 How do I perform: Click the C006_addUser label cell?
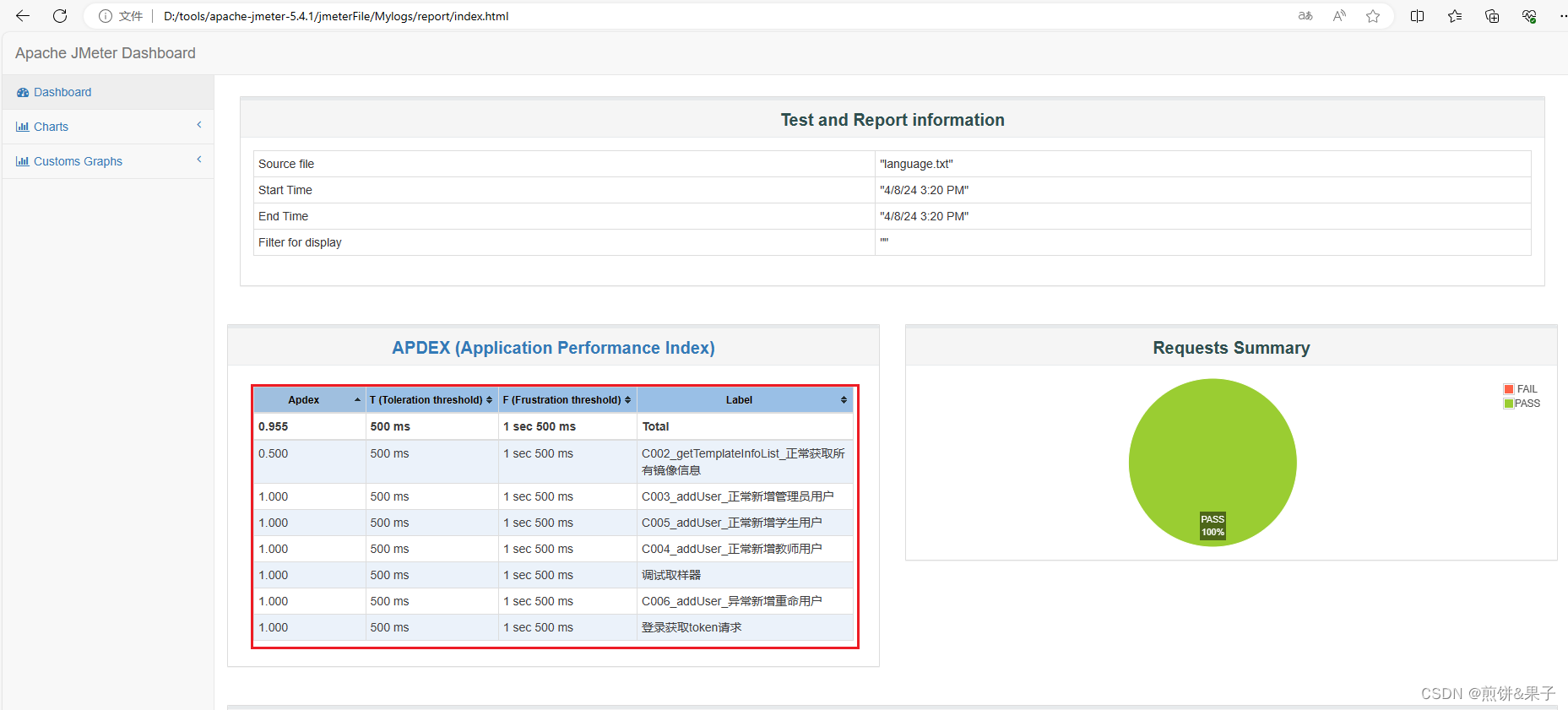(x=744, y=601)
